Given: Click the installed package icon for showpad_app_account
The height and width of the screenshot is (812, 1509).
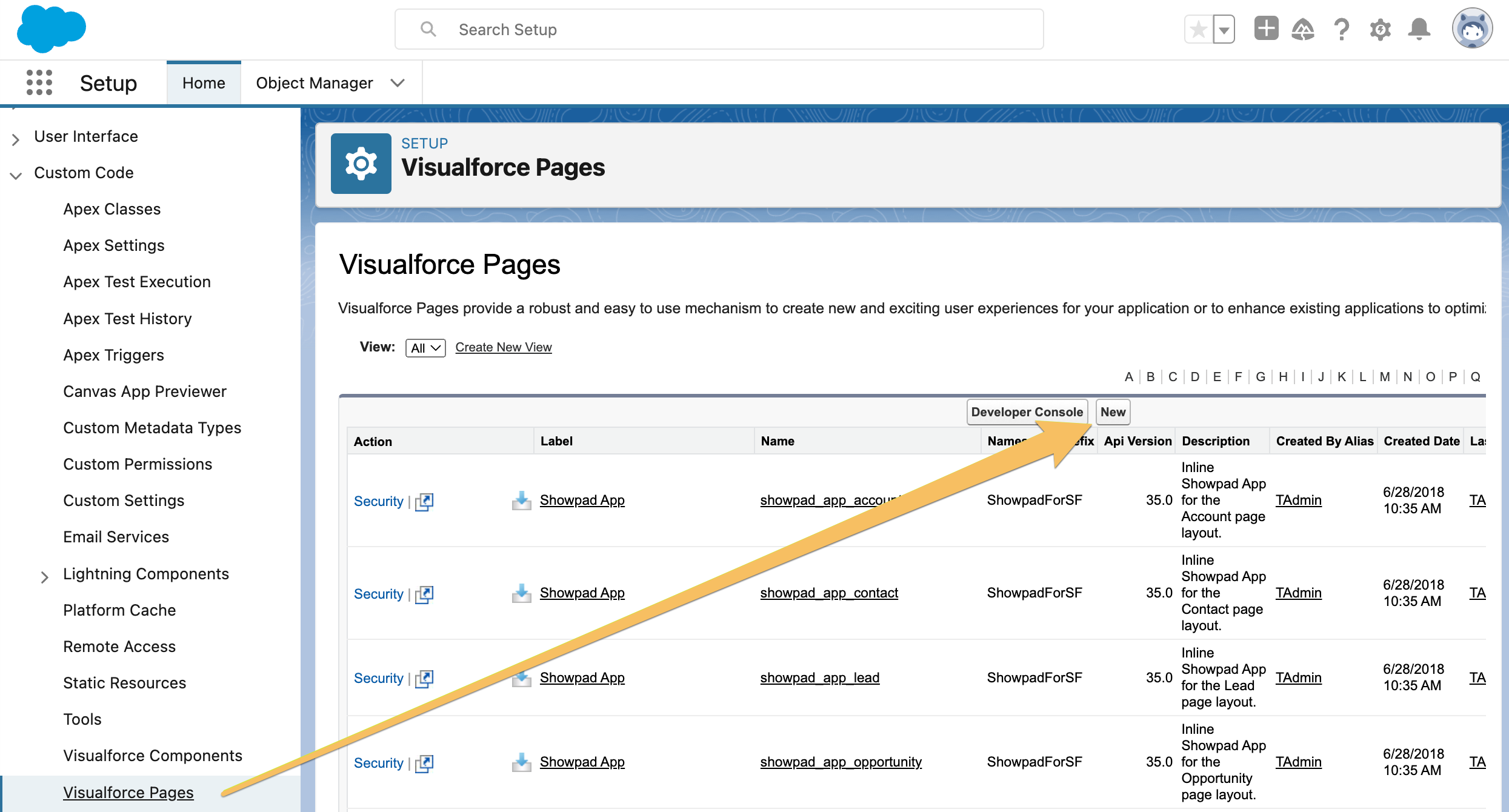Looking at the screenshot, I should [521, 501].
